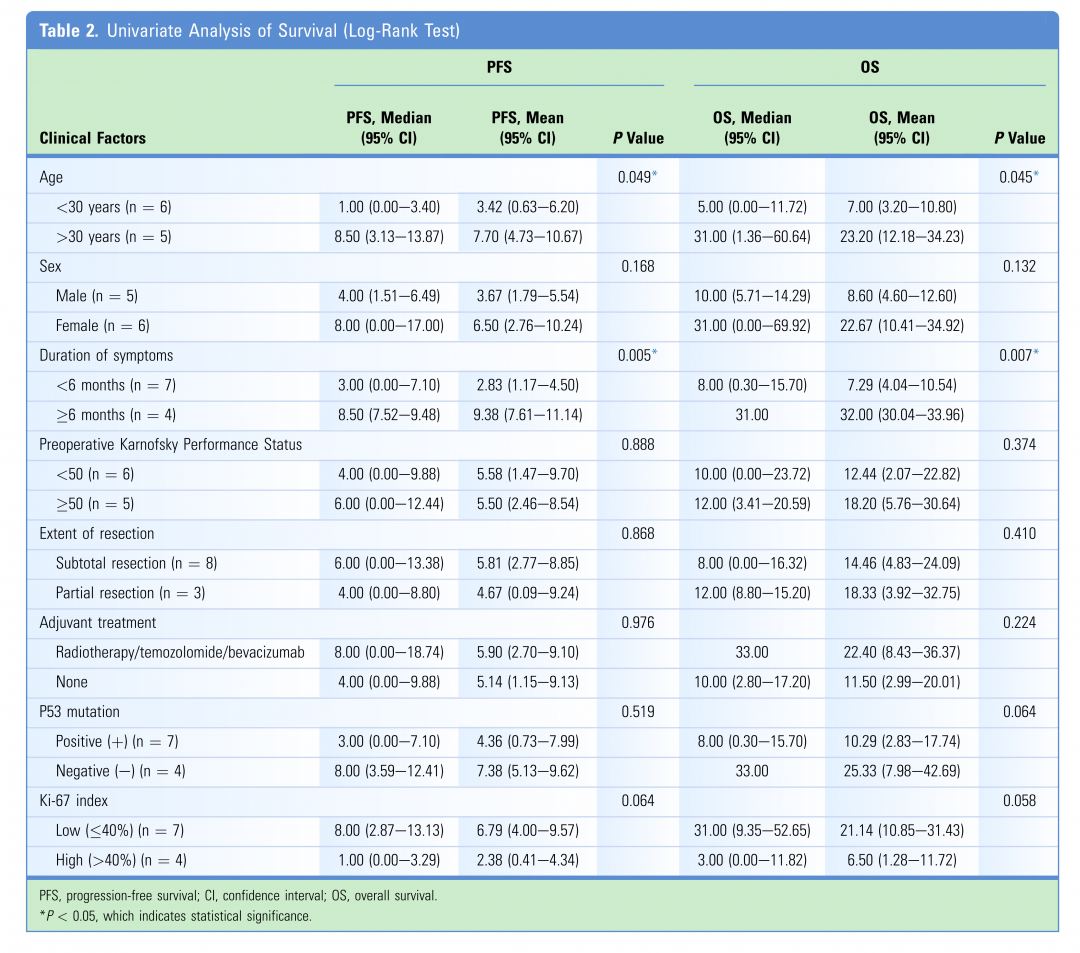
Task: Click the abbreviations footnote starting "PFS, progression-free survival"
Action: pos(238,895)
